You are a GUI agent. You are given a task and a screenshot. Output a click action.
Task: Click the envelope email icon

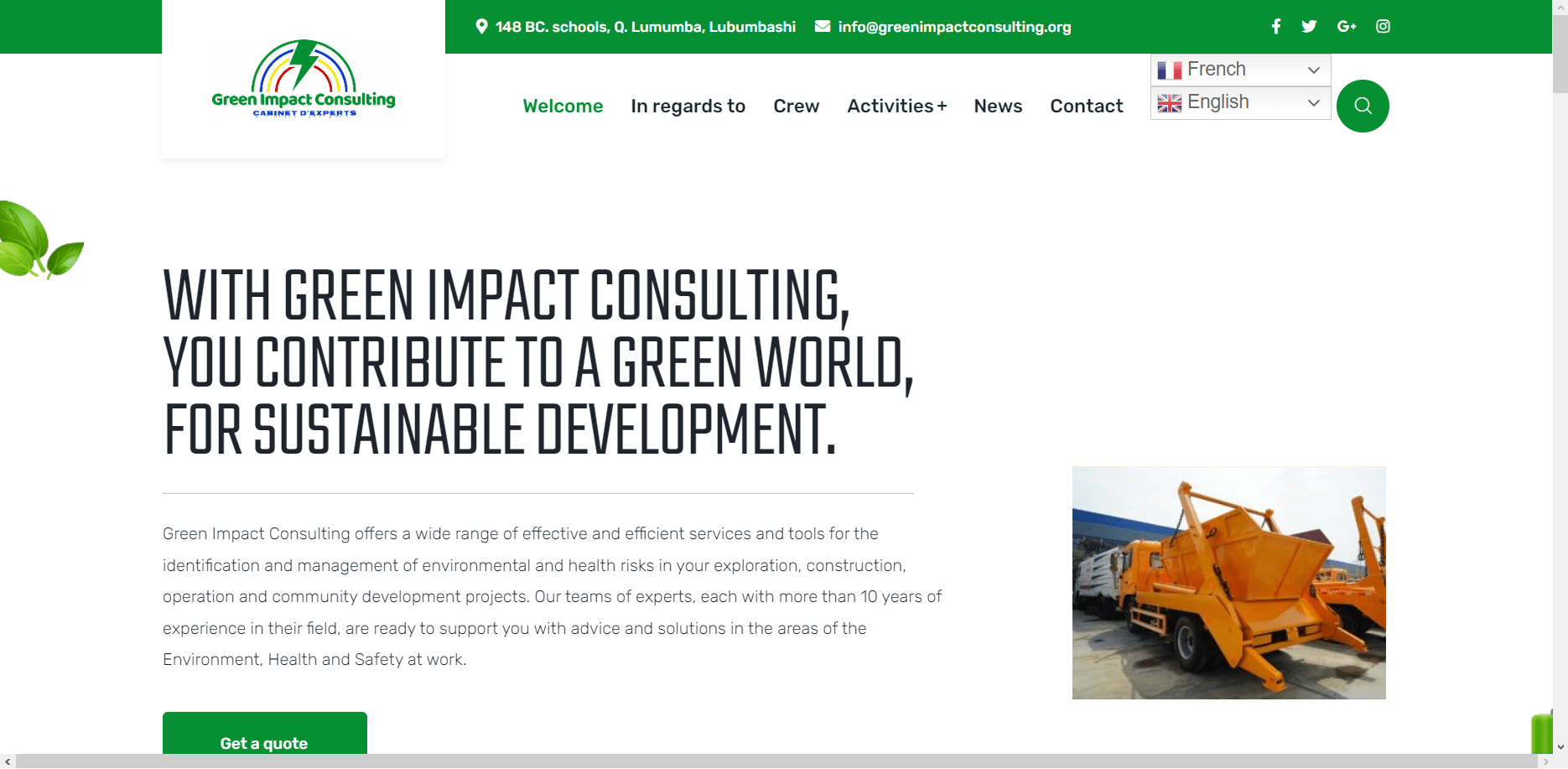[823, 26]
